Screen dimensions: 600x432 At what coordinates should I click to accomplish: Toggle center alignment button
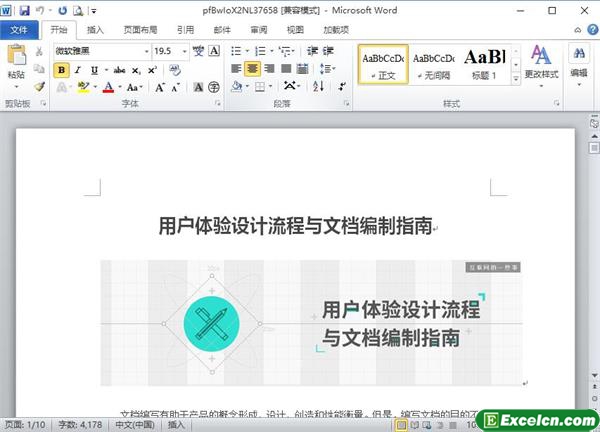click(x=254, y=69)
